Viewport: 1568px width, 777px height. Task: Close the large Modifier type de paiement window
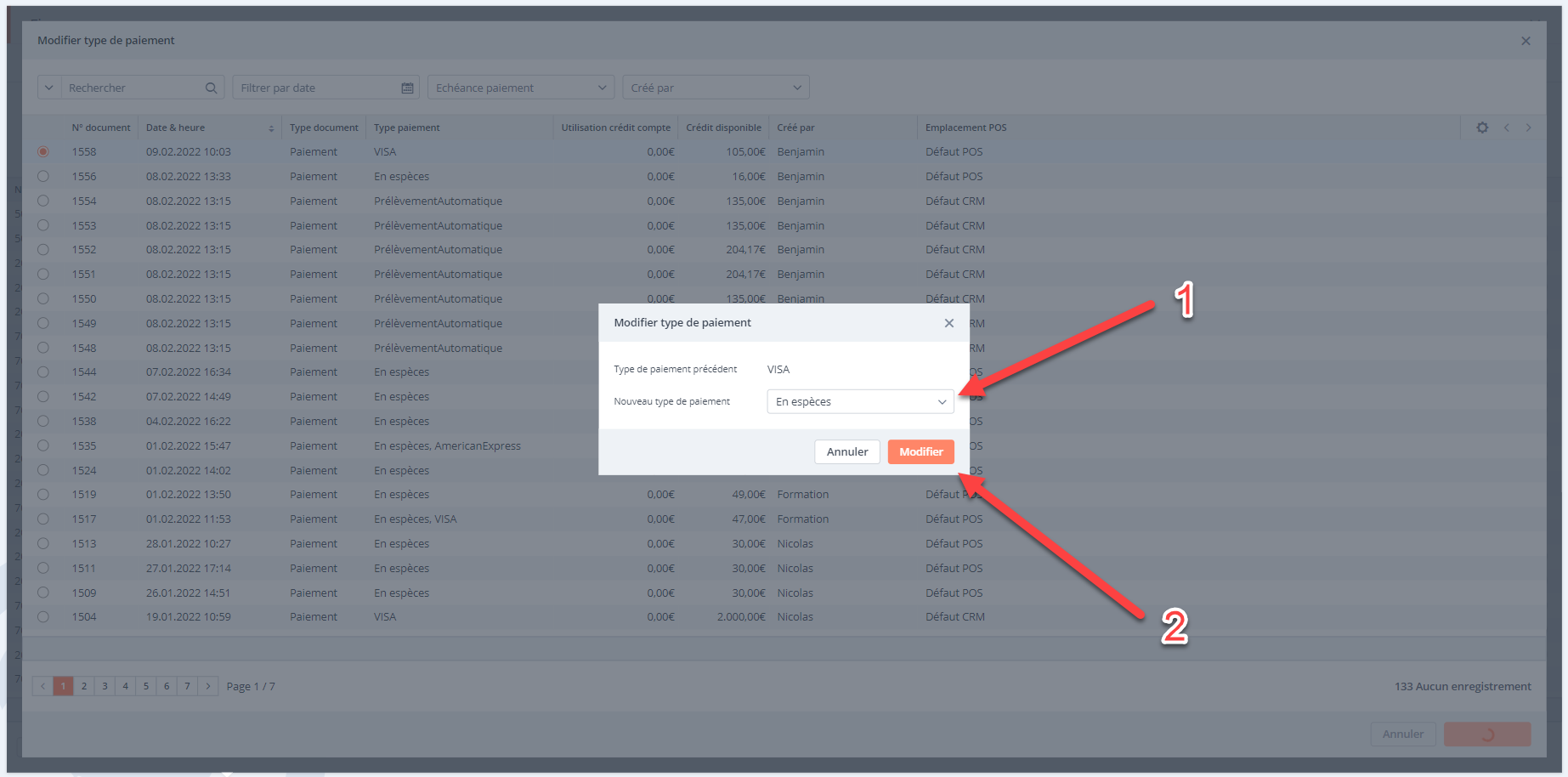(x=1526, y=41)
